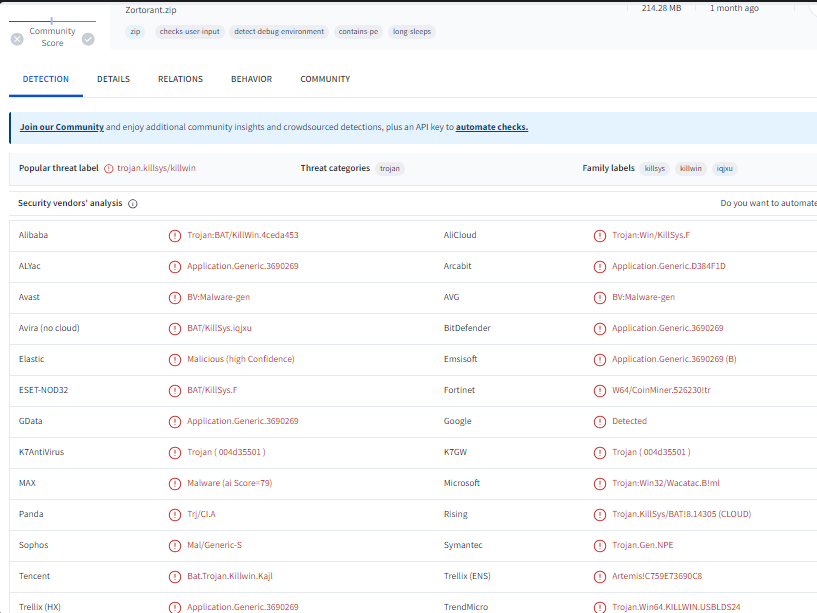817x613 pixels.
Task: Click the Do you want to automate text
Action: (x=769, y=203)
